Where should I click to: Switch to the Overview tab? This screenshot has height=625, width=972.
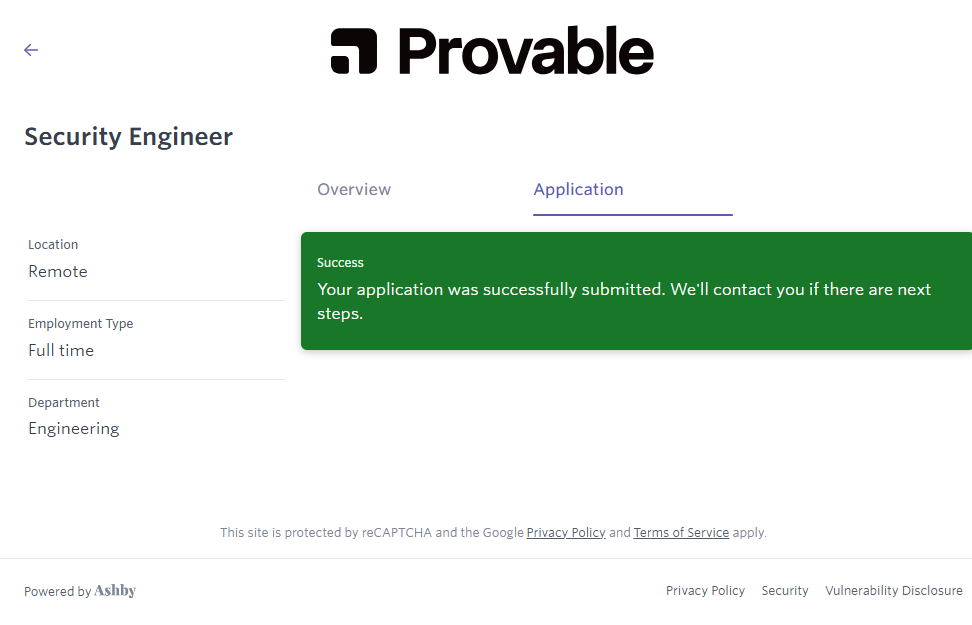354,190
